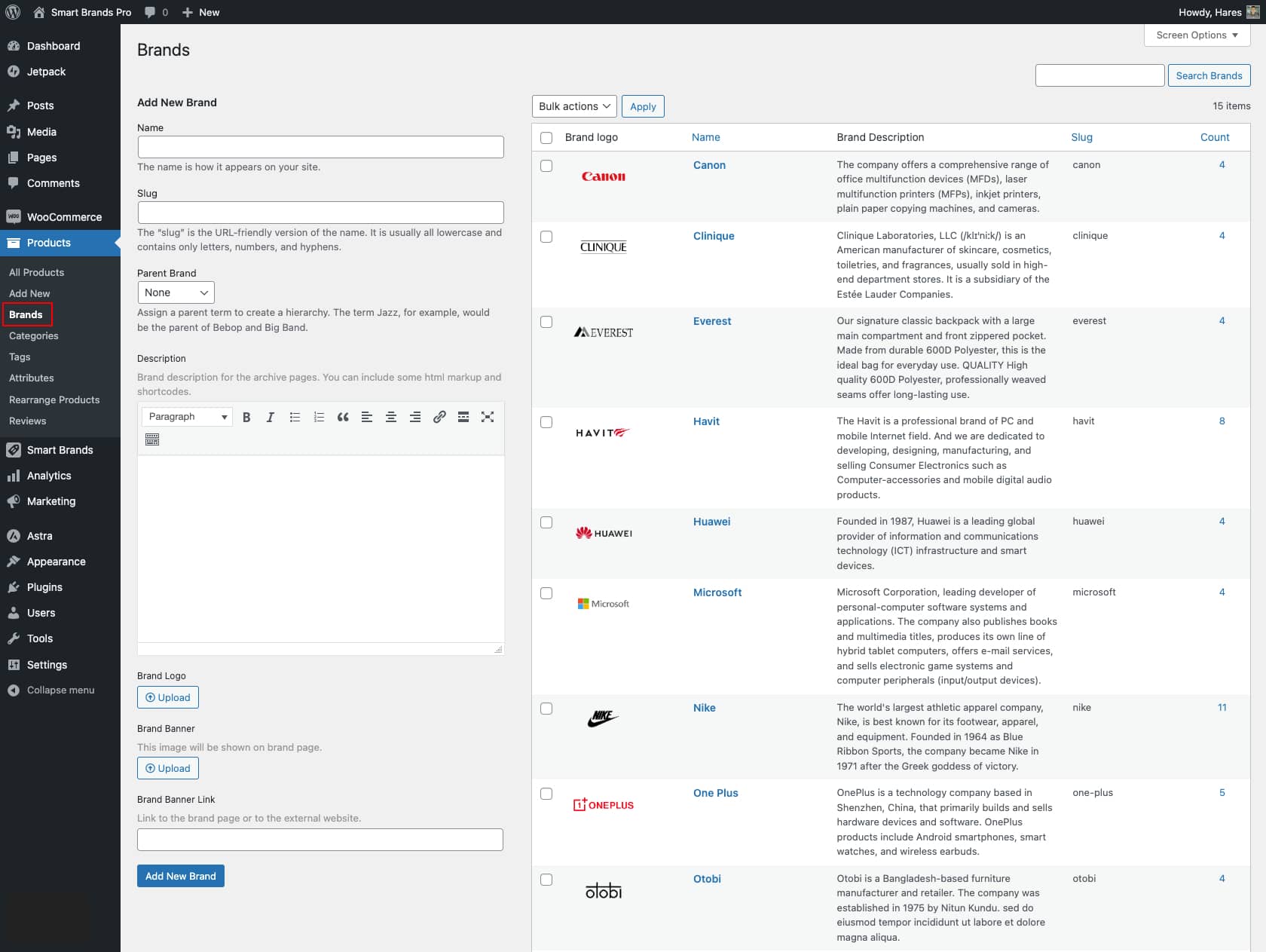Open All Products submenu item
The width and height of the screenshot is (1266, 952).
[36, 272]
